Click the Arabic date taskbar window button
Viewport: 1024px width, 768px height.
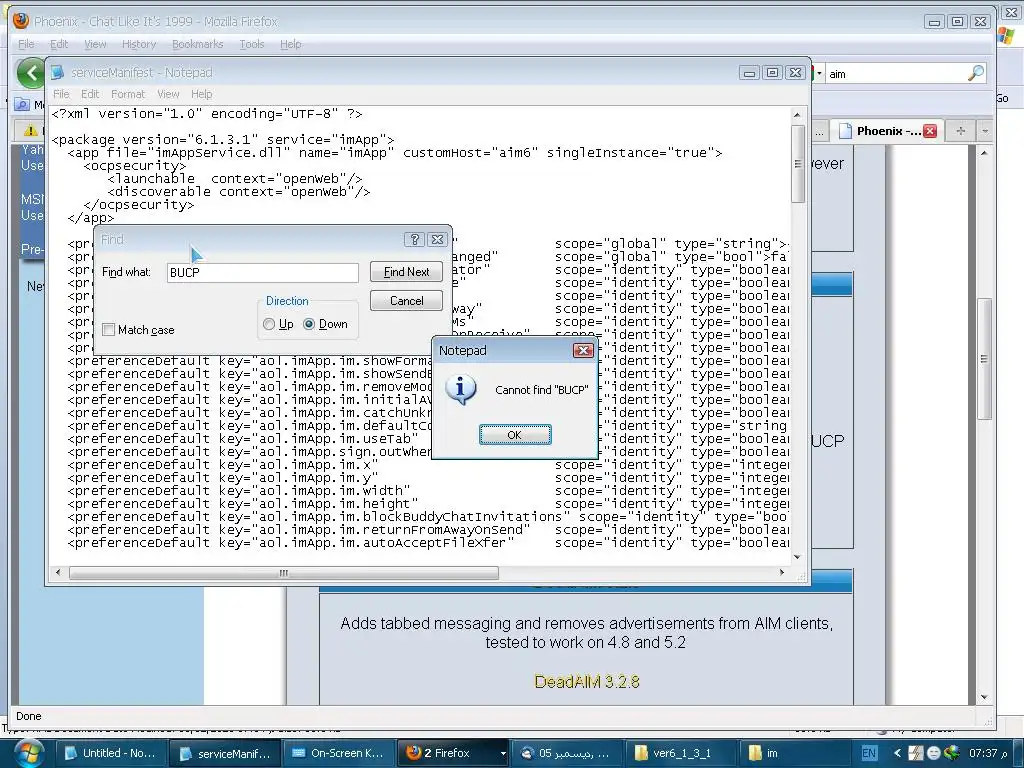point(566,753)
